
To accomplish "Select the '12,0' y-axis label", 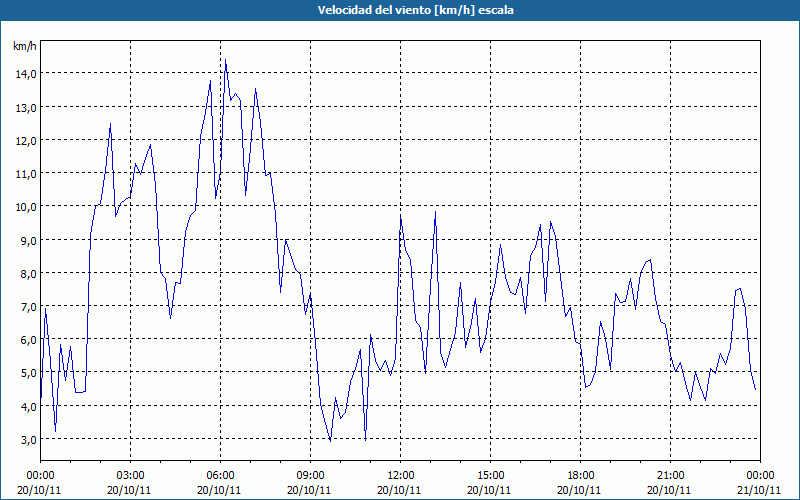I will coord(26,140).
